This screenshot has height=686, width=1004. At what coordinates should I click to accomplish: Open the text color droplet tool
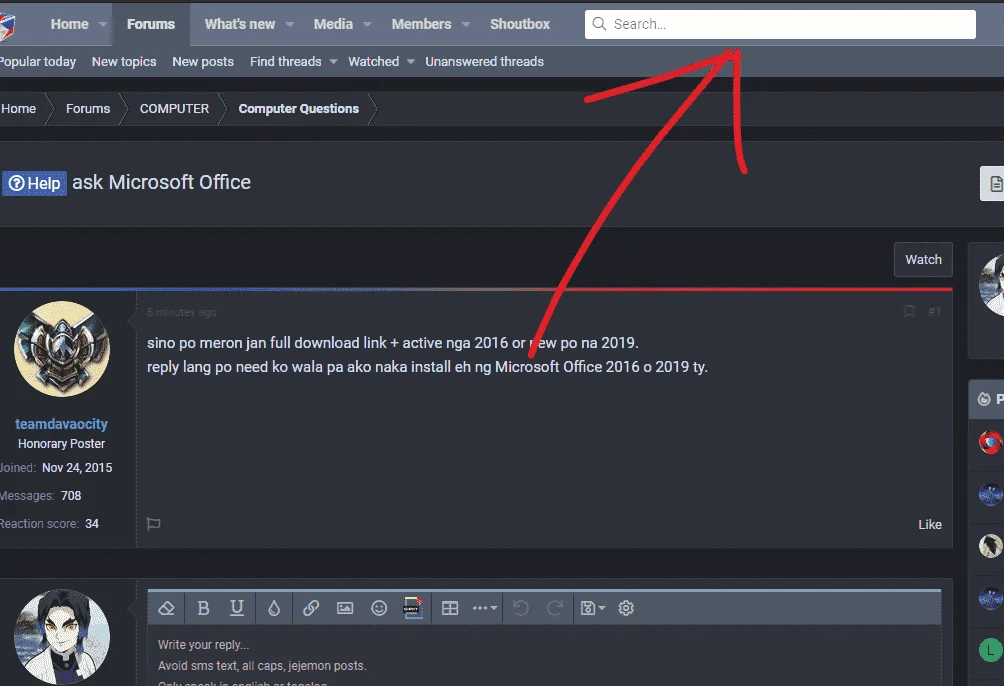click(274, 608)
